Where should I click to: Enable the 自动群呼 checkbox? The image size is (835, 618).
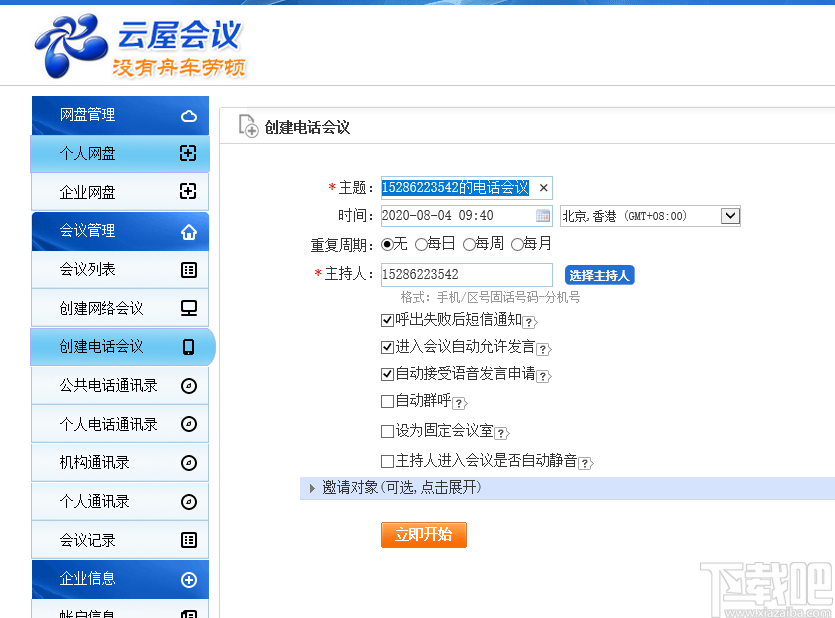387,401
